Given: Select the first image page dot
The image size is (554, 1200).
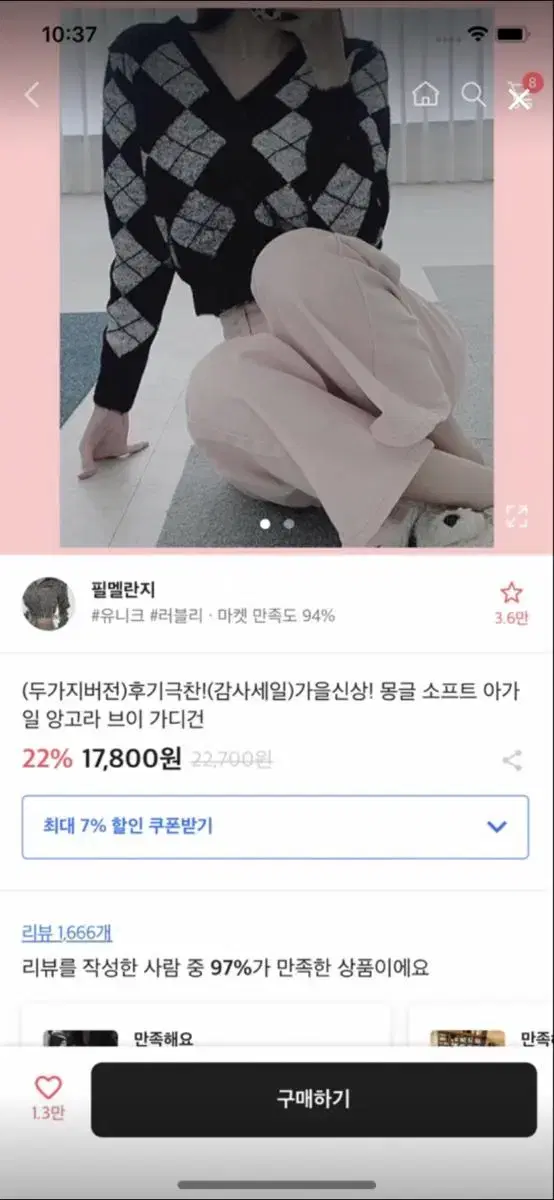Looking at the screenshot, I should click(x=265, y=523).
